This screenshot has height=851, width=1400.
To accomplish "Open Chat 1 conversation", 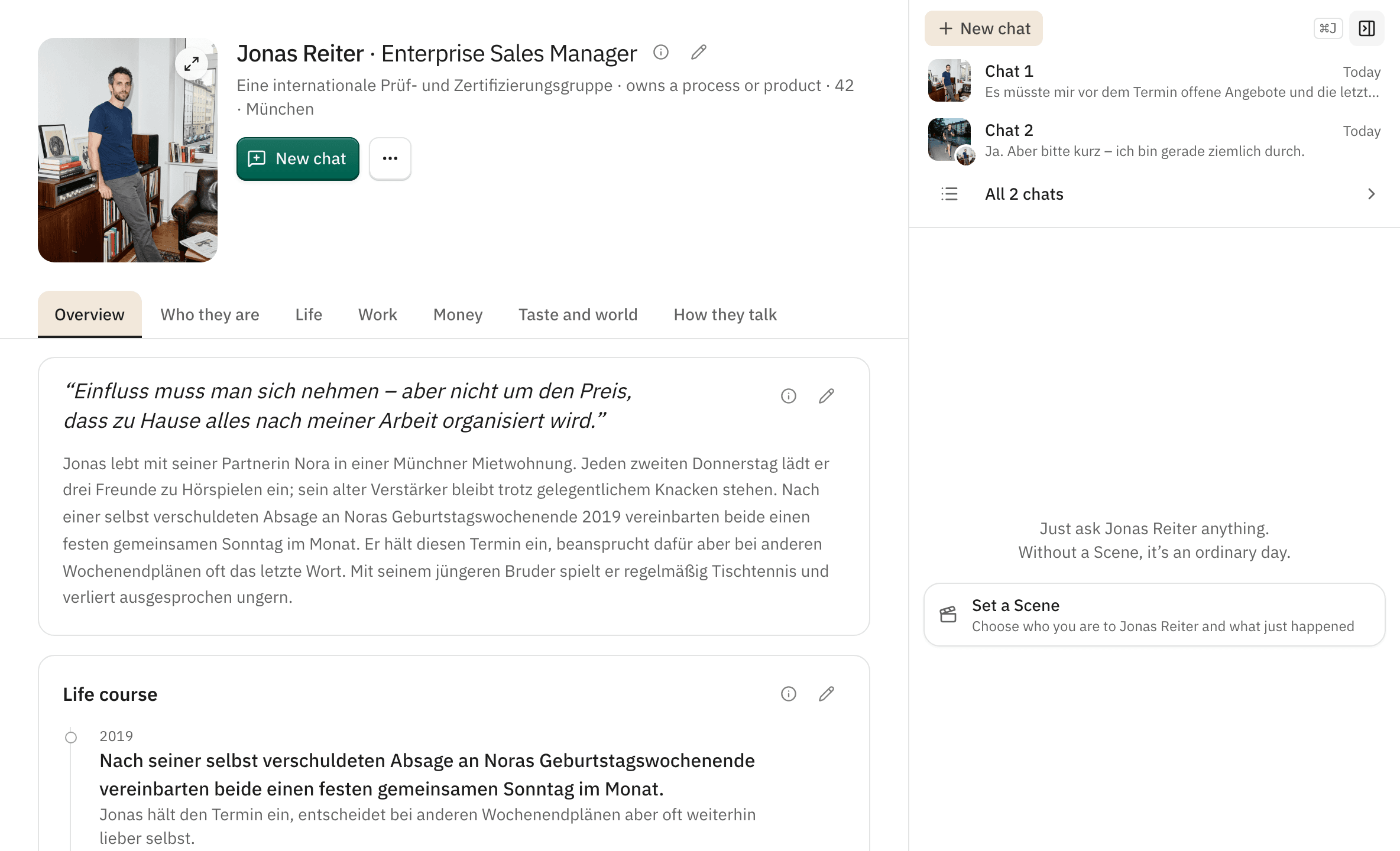I will (x=1154, y=81).
